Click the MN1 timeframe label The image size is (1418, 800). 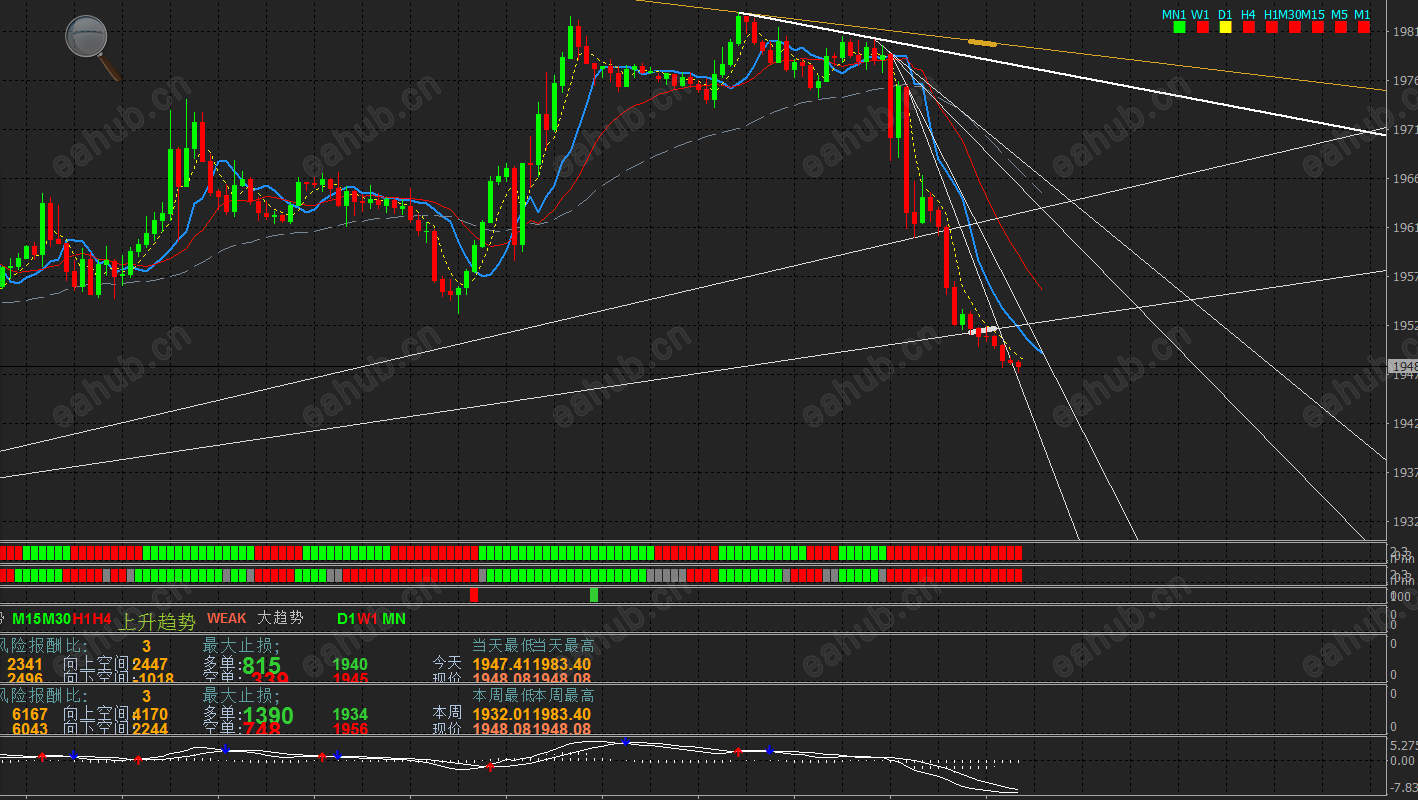(1173, 14)
